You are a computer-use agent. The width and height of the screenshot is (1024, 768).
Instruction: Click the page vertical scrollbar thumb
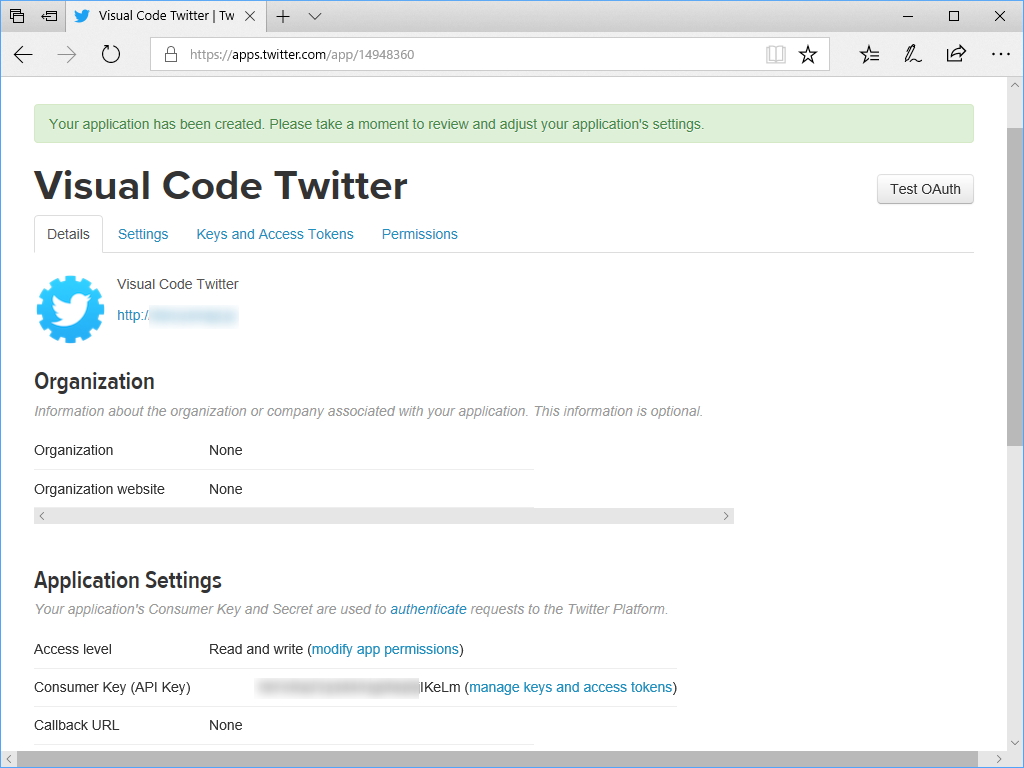click(1014, 287)
